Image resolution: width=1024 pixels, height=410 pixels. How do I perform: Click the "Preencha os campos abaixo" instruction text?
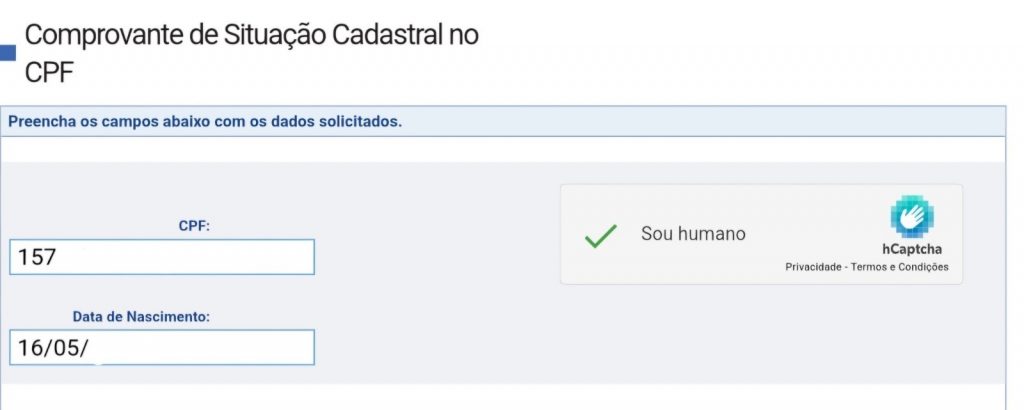tap(205, 121)
